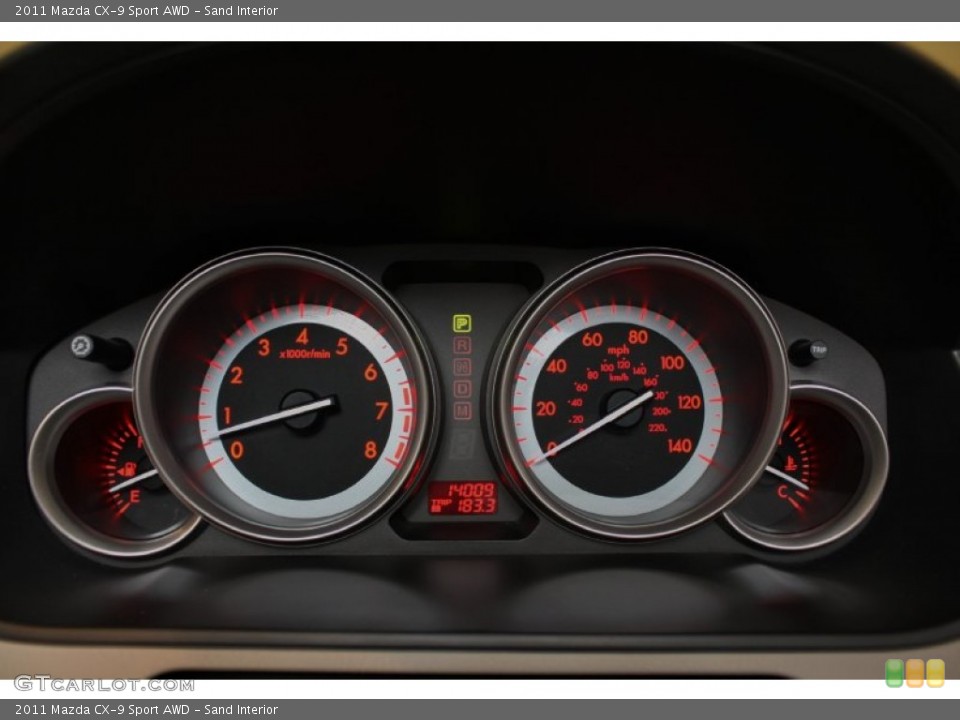Click the odometer reading 14009
960x720 pixels.
pyautogui.click(x=471, y=490)
